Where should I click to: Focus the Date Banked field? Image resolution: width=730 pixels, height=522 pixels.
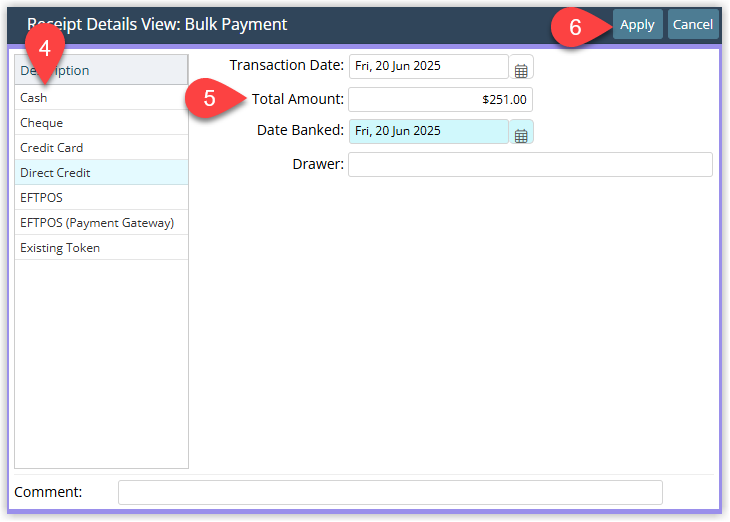[429, 131]
